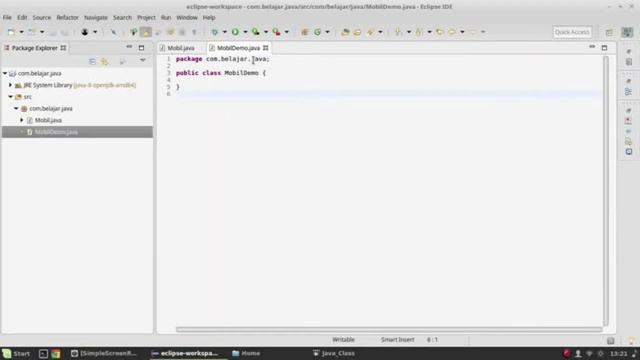Collapse the com.belajar.java project node
Screen dimensions: 640x360
(5, 73)
